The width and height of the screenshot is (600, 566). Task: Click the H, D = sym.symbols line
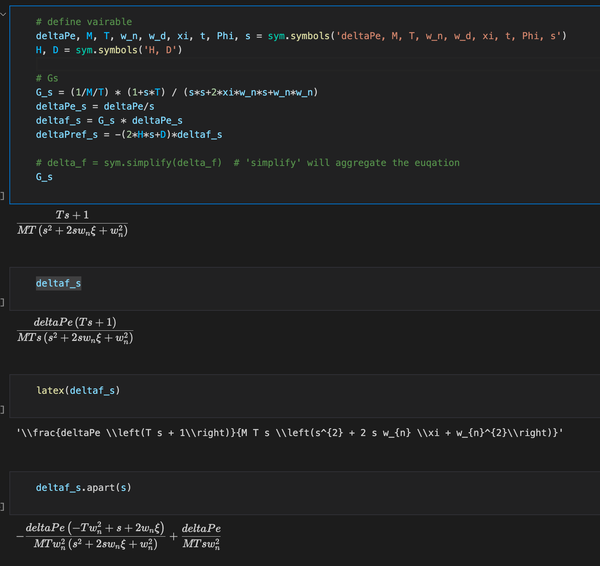pos(125,49)
